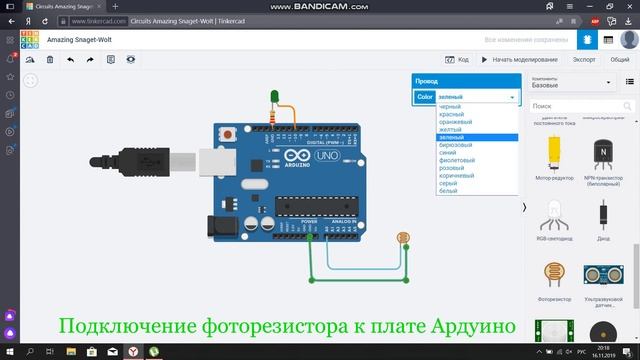This screenshot has height=360, width=640.
Task: Select the photoresistor on the canvas
Action: (x=403, y=237)
